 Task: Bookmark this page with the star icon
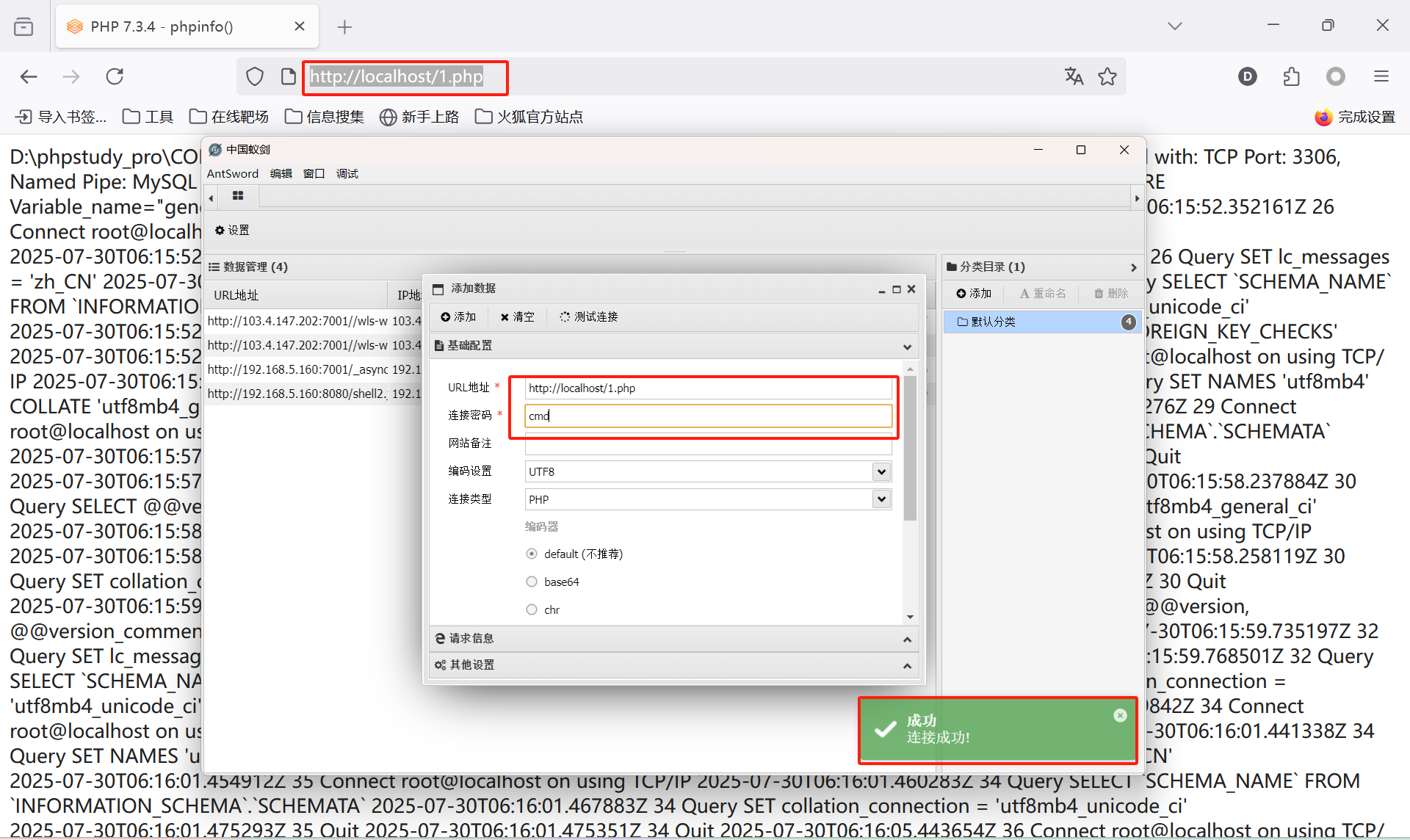1107,76
